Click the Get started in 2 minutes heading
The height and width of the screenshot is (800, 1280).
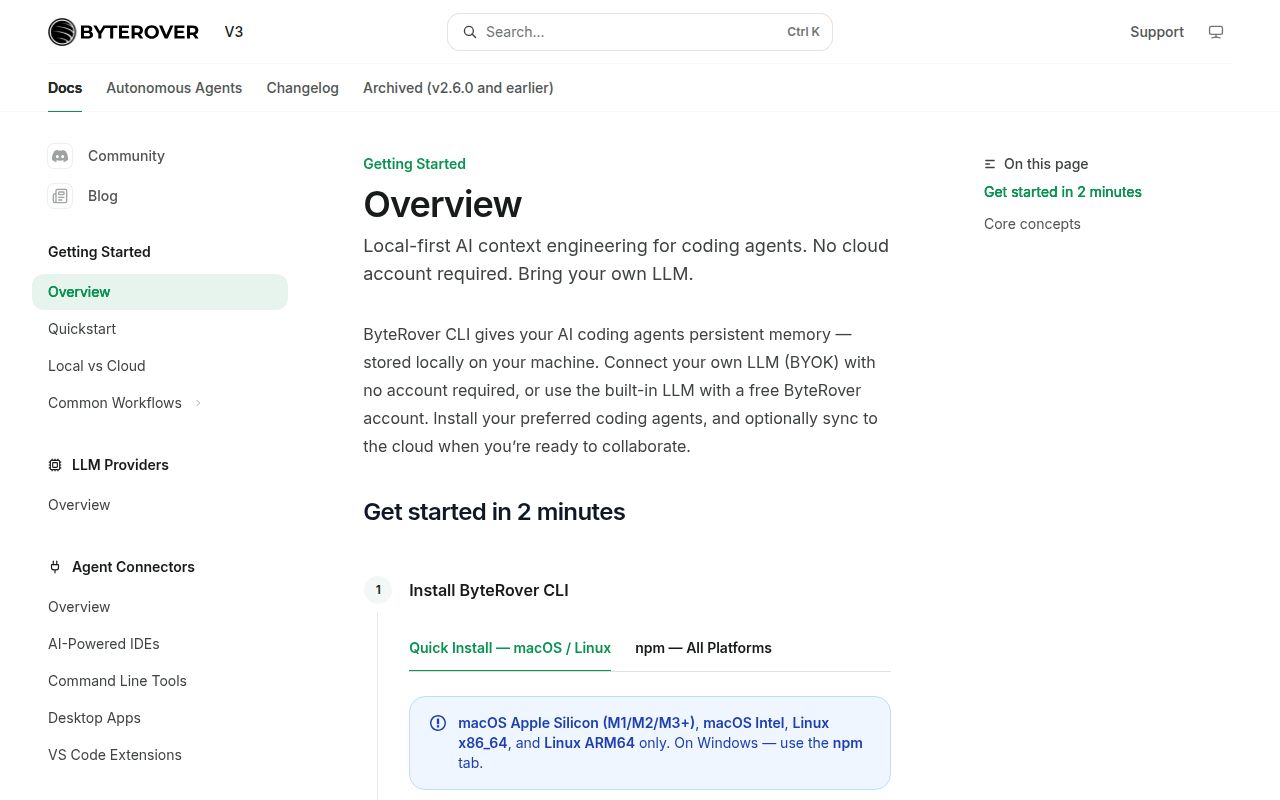[494, 512]
